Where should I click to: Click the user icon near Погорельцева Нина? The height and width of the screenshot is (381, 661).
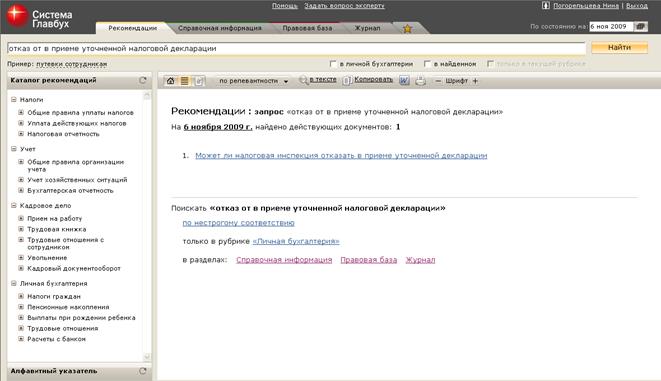pyautogui.click(x=545, y=5)
